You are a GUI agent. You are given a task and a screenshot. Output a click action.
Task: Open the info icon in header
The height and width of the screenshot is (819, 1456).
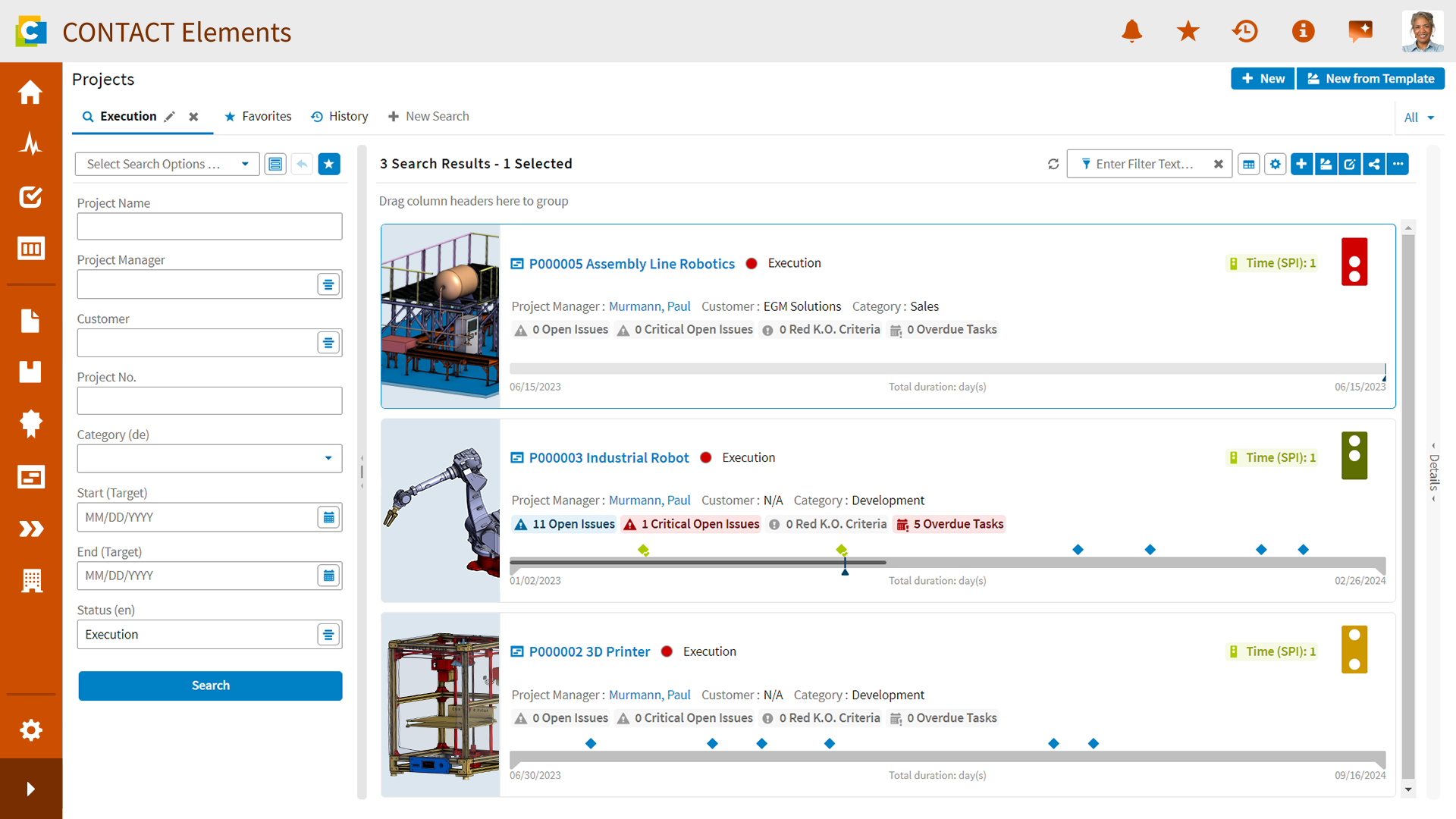coord(1303,31)
